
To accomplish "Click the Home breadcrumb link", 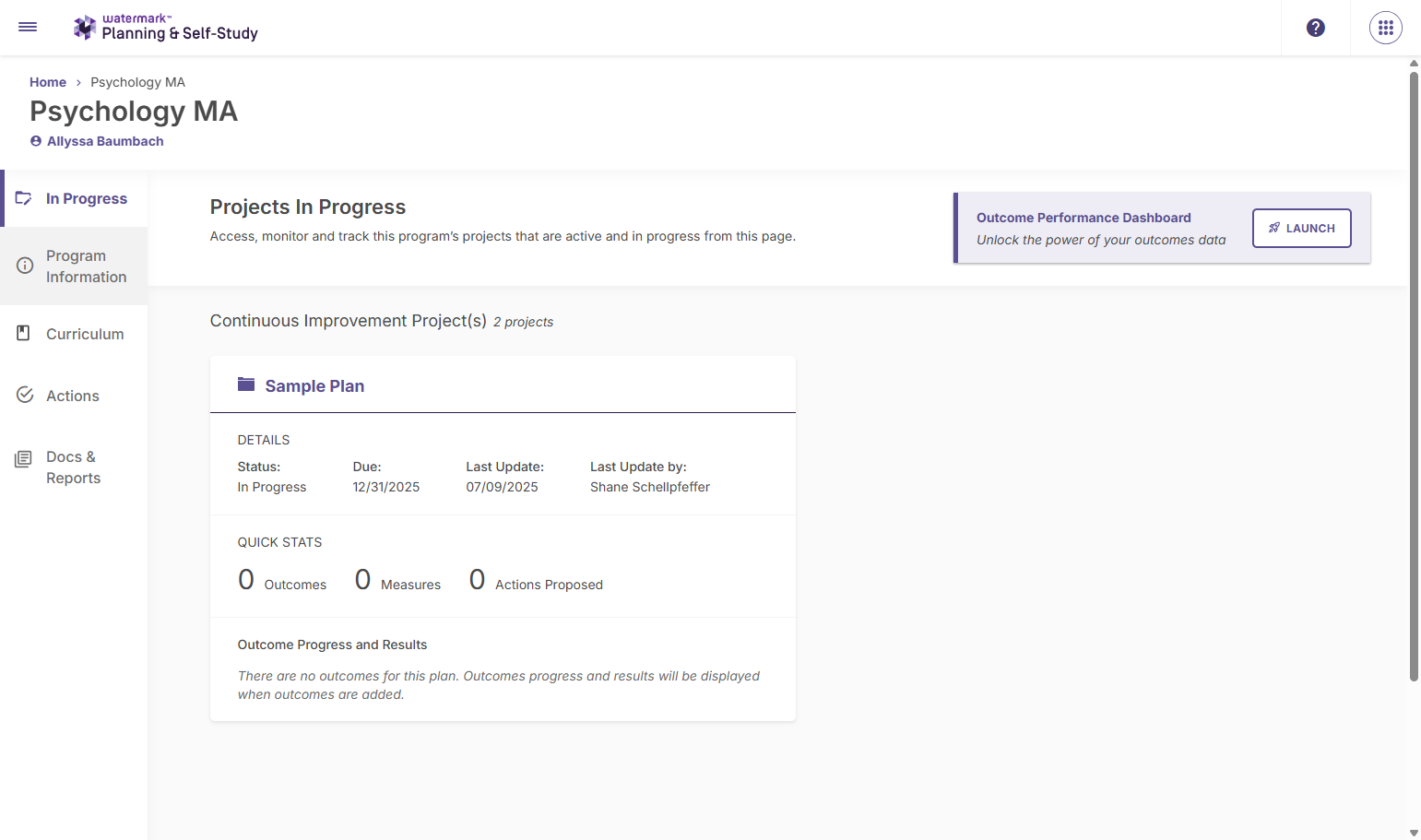I will [48, 82].
